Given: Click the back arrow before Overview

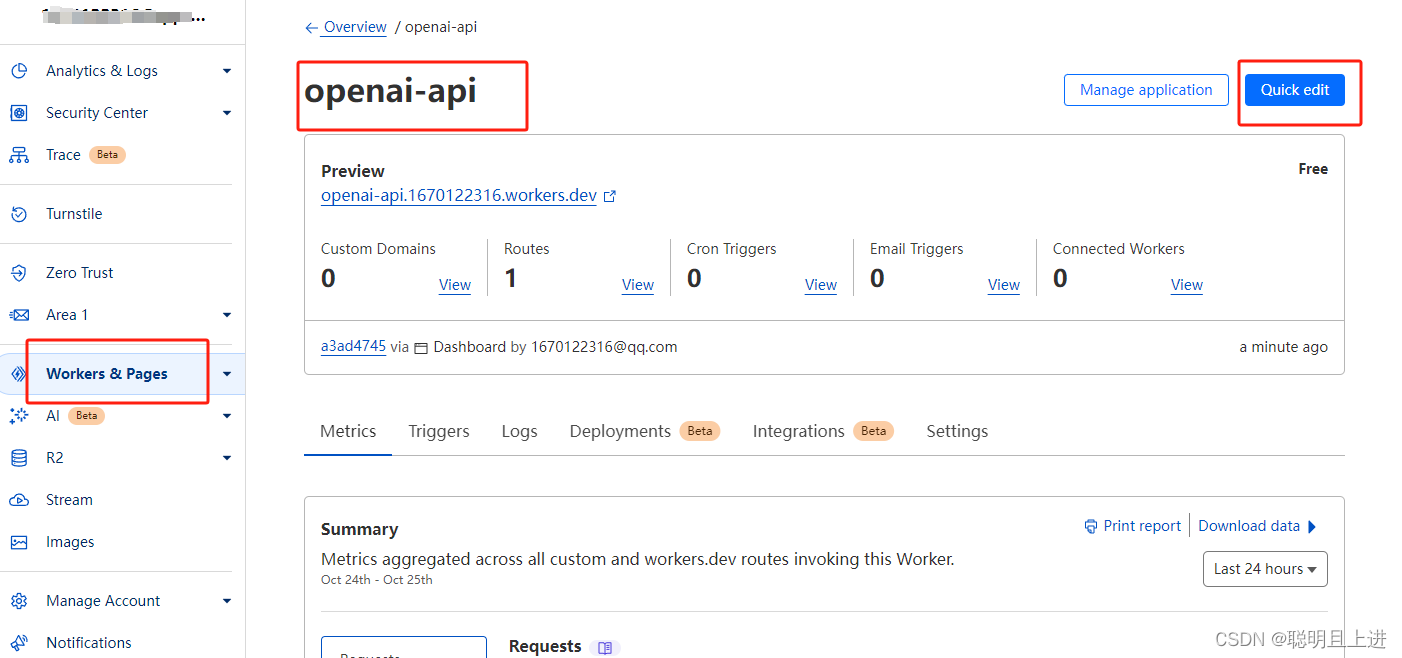Looking at the screenshot, I should 312,28.
